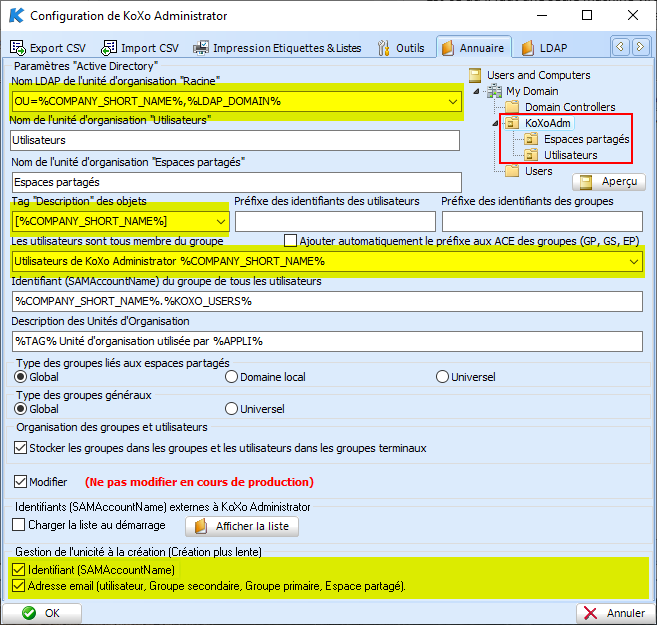Click the Description des Unités d'Organisation field
Screen dimensions: 657x625
click(x=327, y=341)
